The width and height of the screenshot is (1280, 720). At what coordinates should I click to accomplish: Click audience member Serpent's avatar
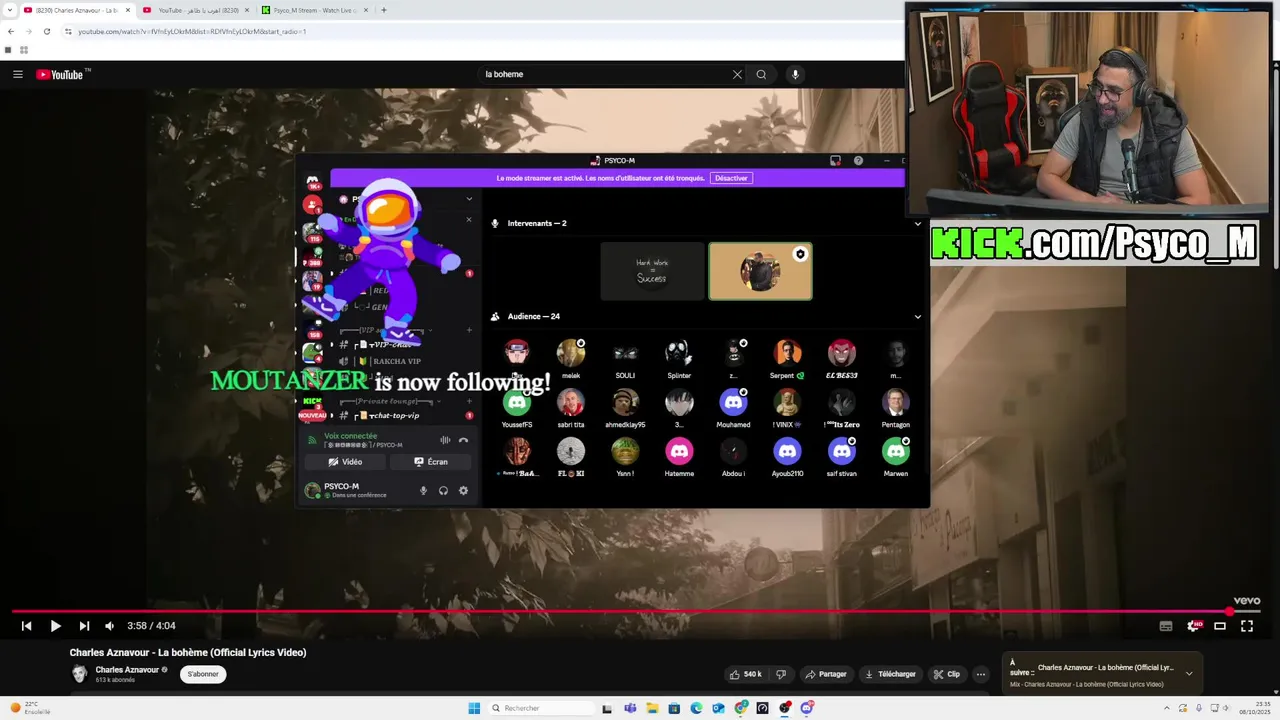pos(787,352)
